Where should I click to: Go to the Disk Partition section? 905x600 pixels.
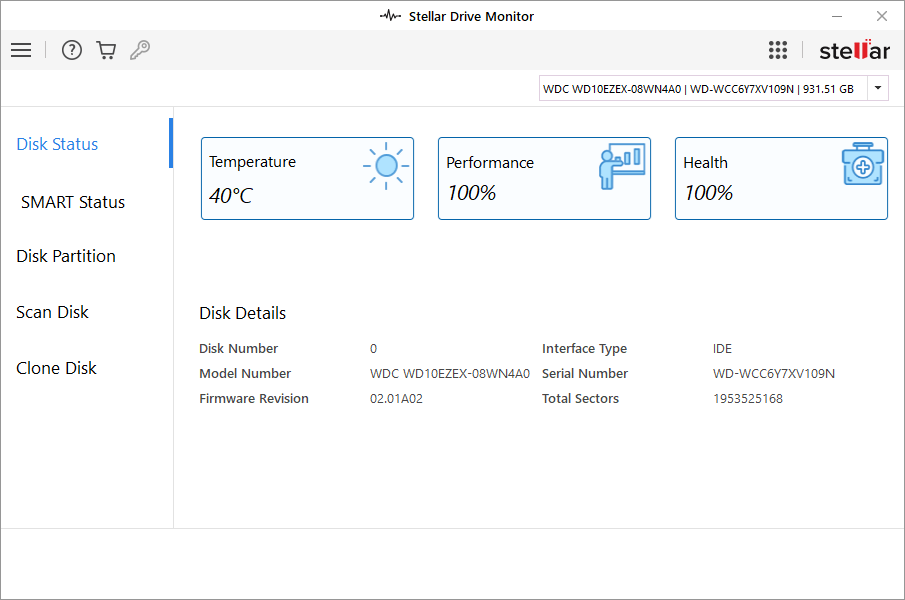click(66, 256)
